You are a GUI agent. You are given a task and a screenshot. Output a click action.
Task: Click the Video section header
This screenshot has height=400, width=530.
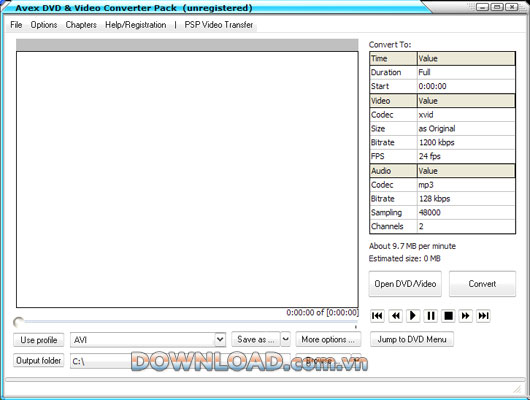(x=394, y=101)
